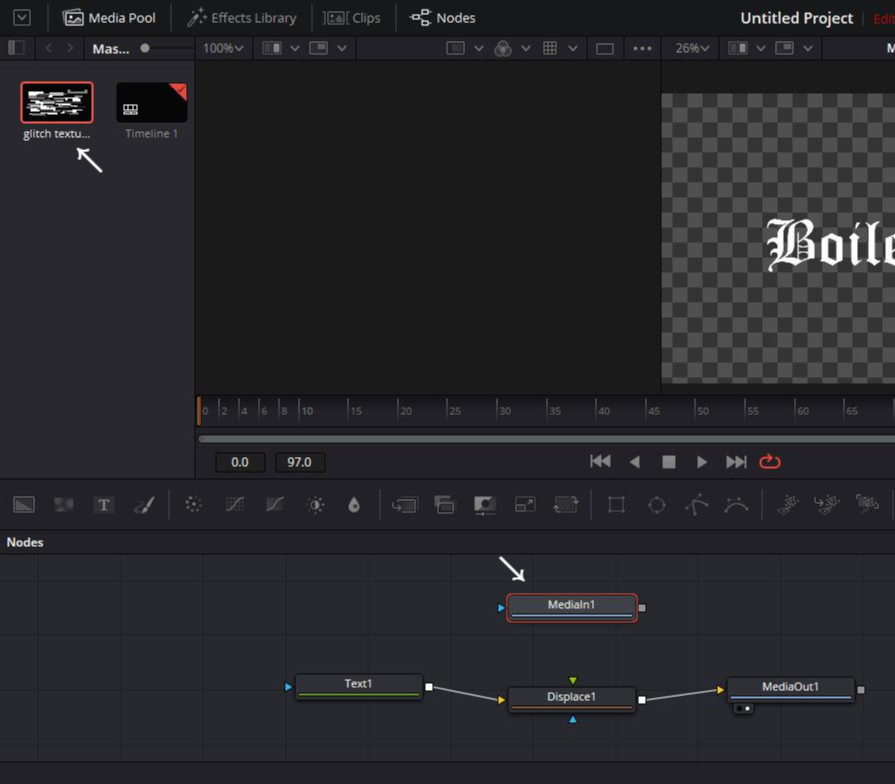This screenshot has width=895, height=784.
Task: Stop playback
Action: click(x=668, y=462)
